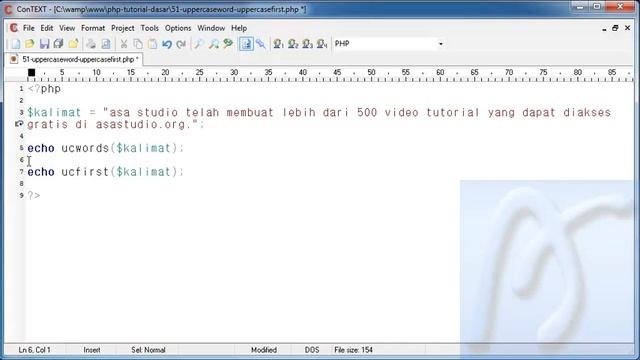Click the ruler mark labeled 40
Screen dimensions: 640x360
(302, 72)
